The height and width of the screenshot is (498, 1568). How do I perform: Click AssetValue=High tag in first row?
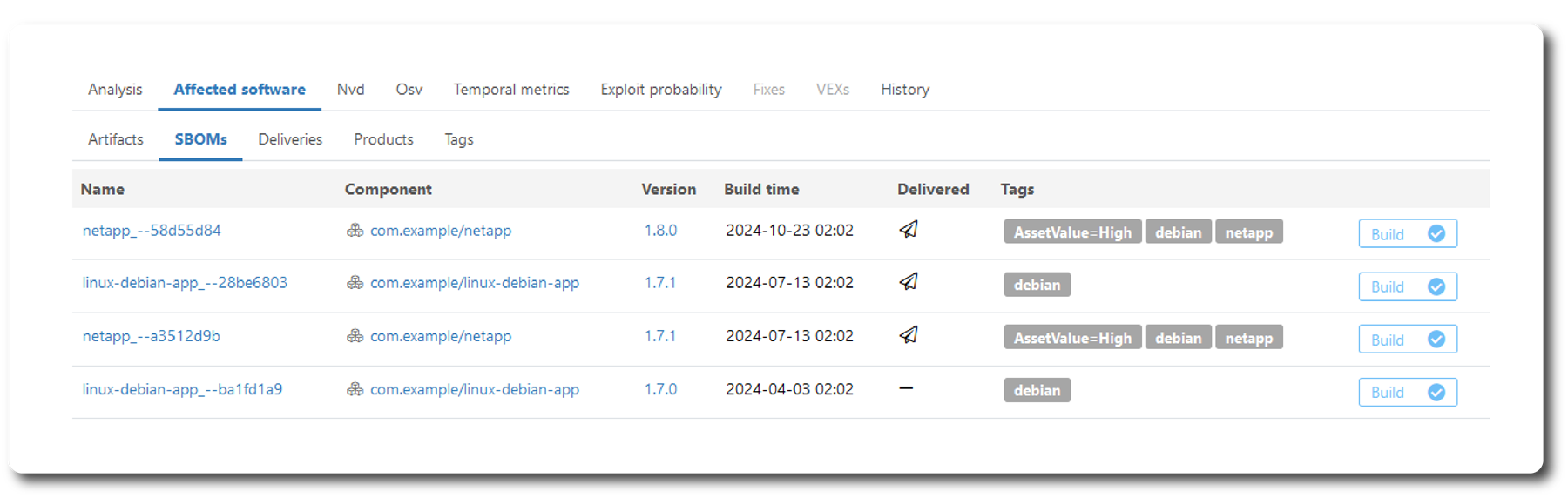(x=1071, y=232)
